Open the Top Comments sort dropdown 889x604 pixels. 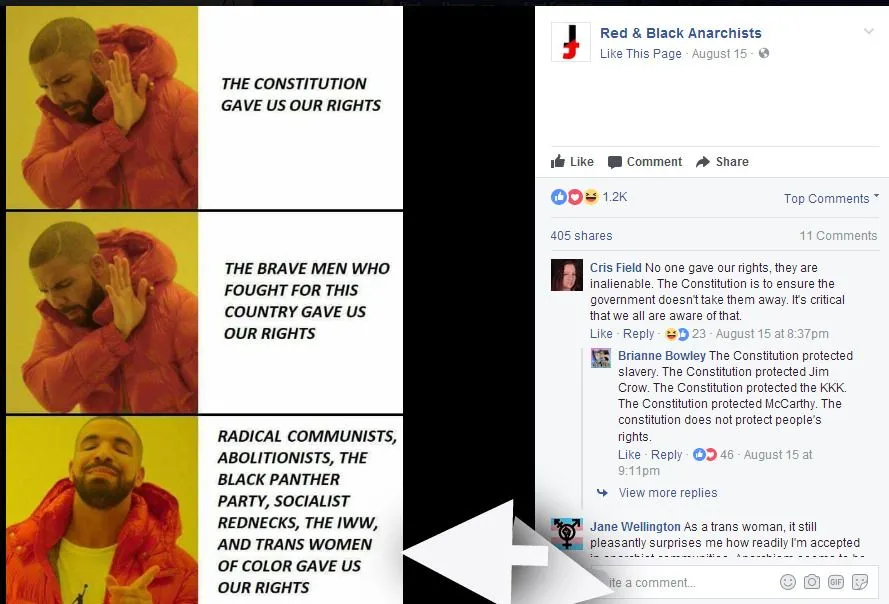(831, 198)
